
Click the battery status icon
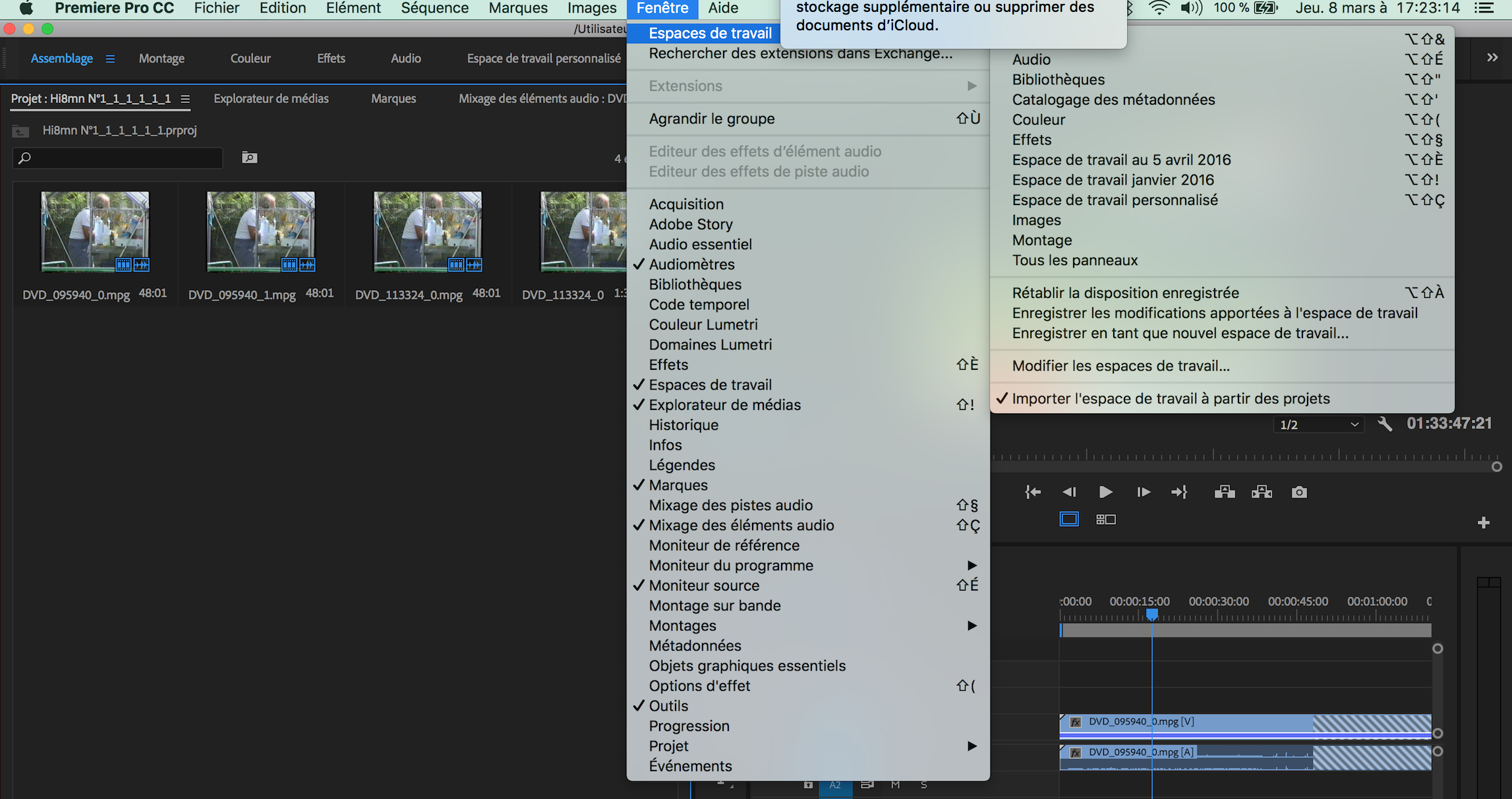(x=1265, y=8)
